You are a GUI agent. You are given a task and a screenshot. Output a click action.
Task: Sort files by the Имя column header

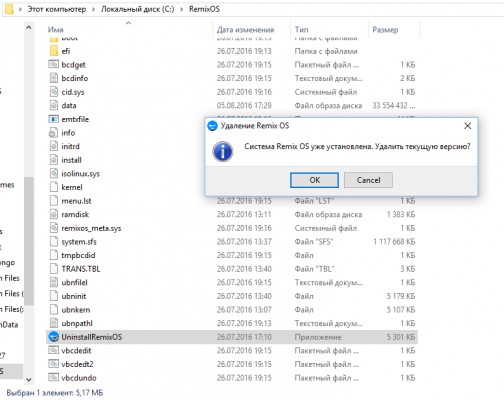point(56,30)
